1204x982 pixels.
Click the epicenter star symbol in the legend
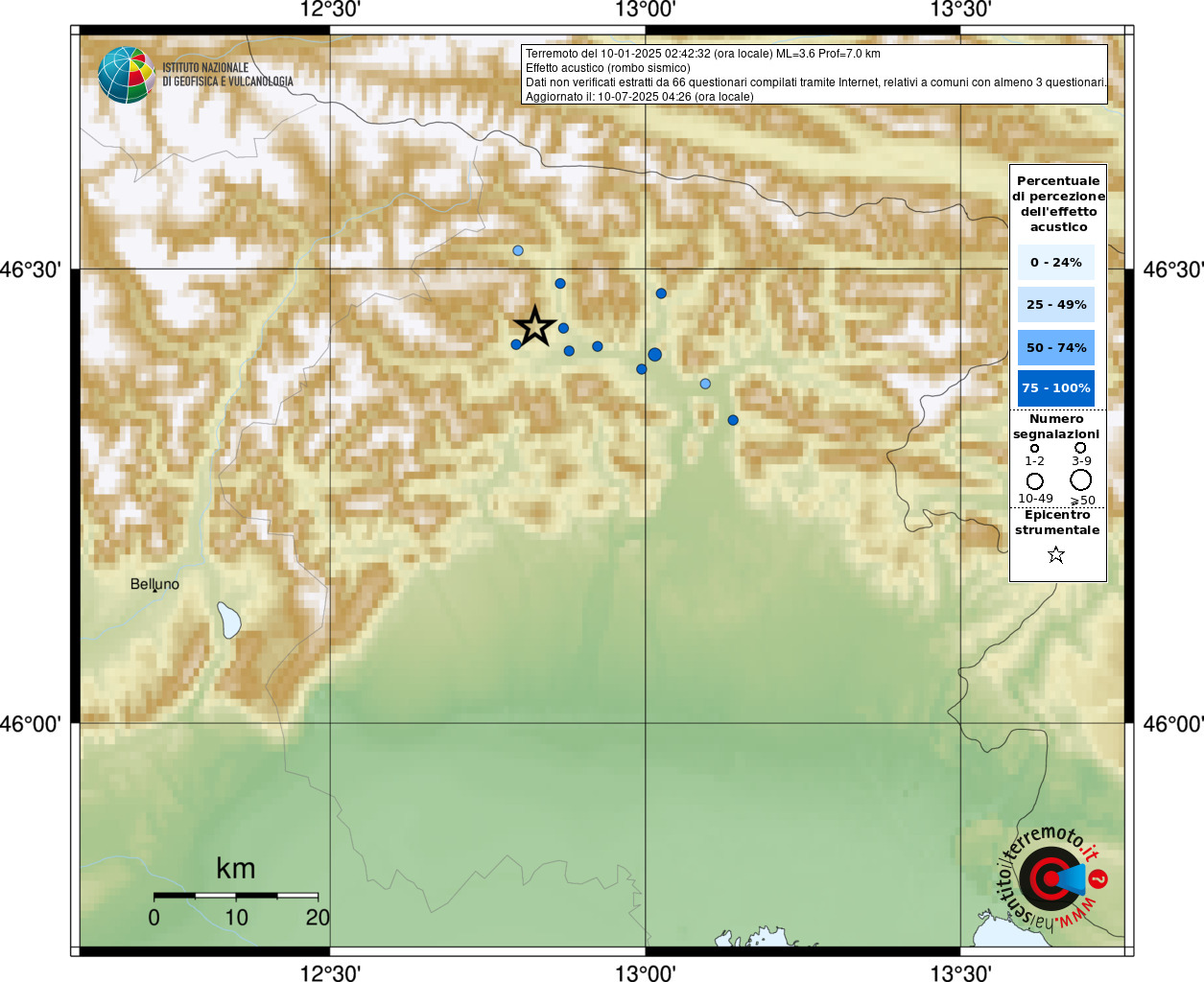coord(1056,554)
